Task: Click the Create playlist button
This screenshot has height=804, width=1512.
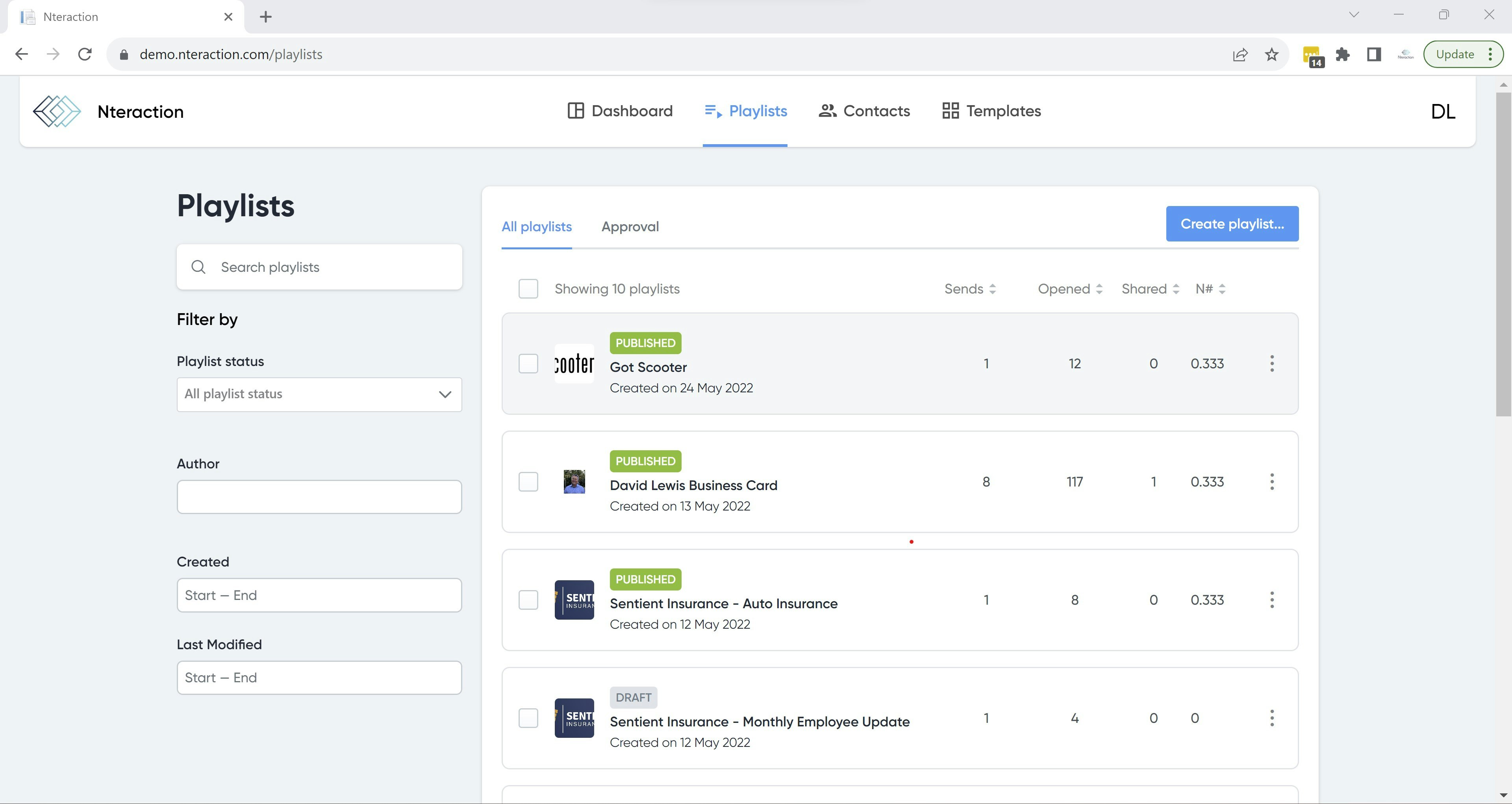Action: point(1232,224)
